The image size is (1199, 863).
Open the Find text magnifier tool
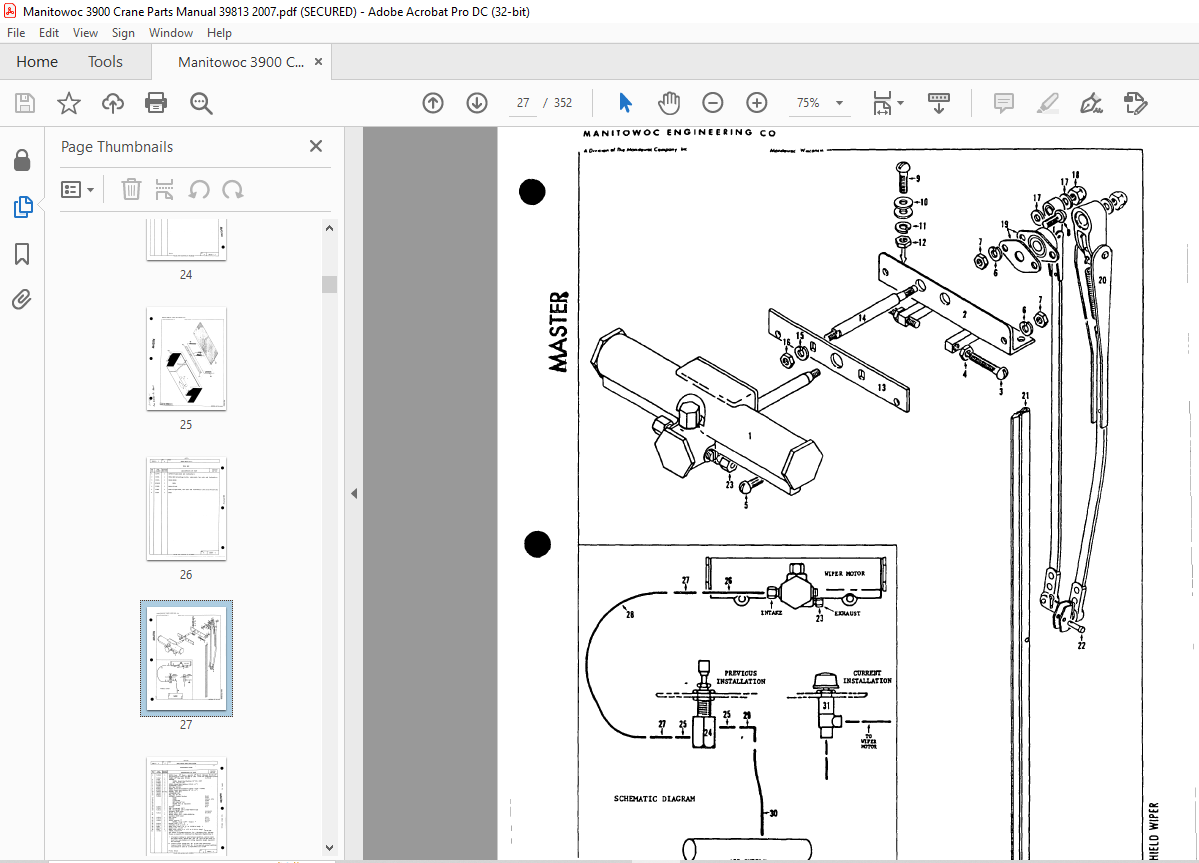pos(201,103)
